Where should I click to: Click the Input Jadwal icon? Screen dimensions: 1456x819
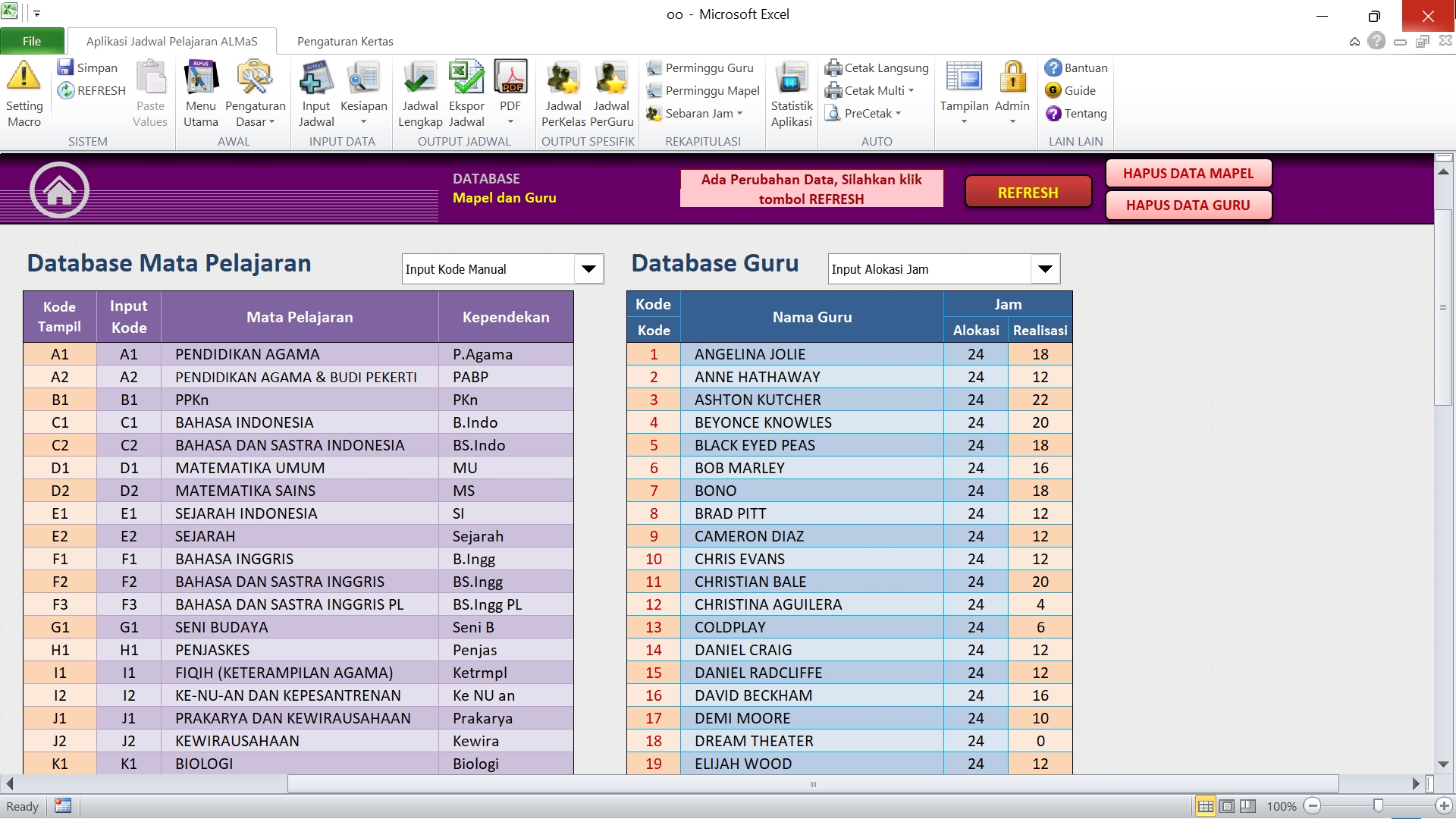tap(316, 78)
